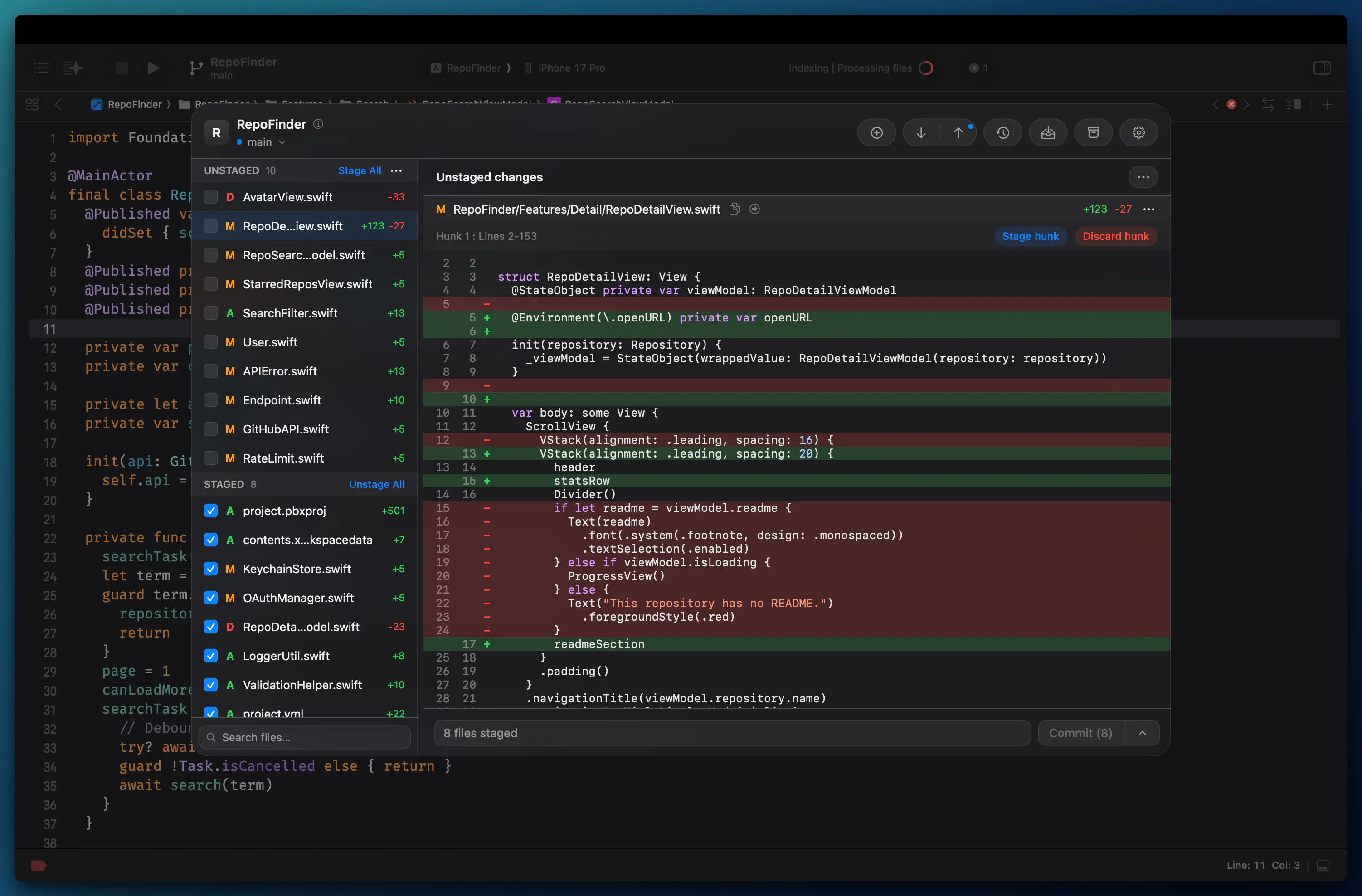Toggle Xcode inspector panel icon
1362x896 pixels.
pos(1322,68)
